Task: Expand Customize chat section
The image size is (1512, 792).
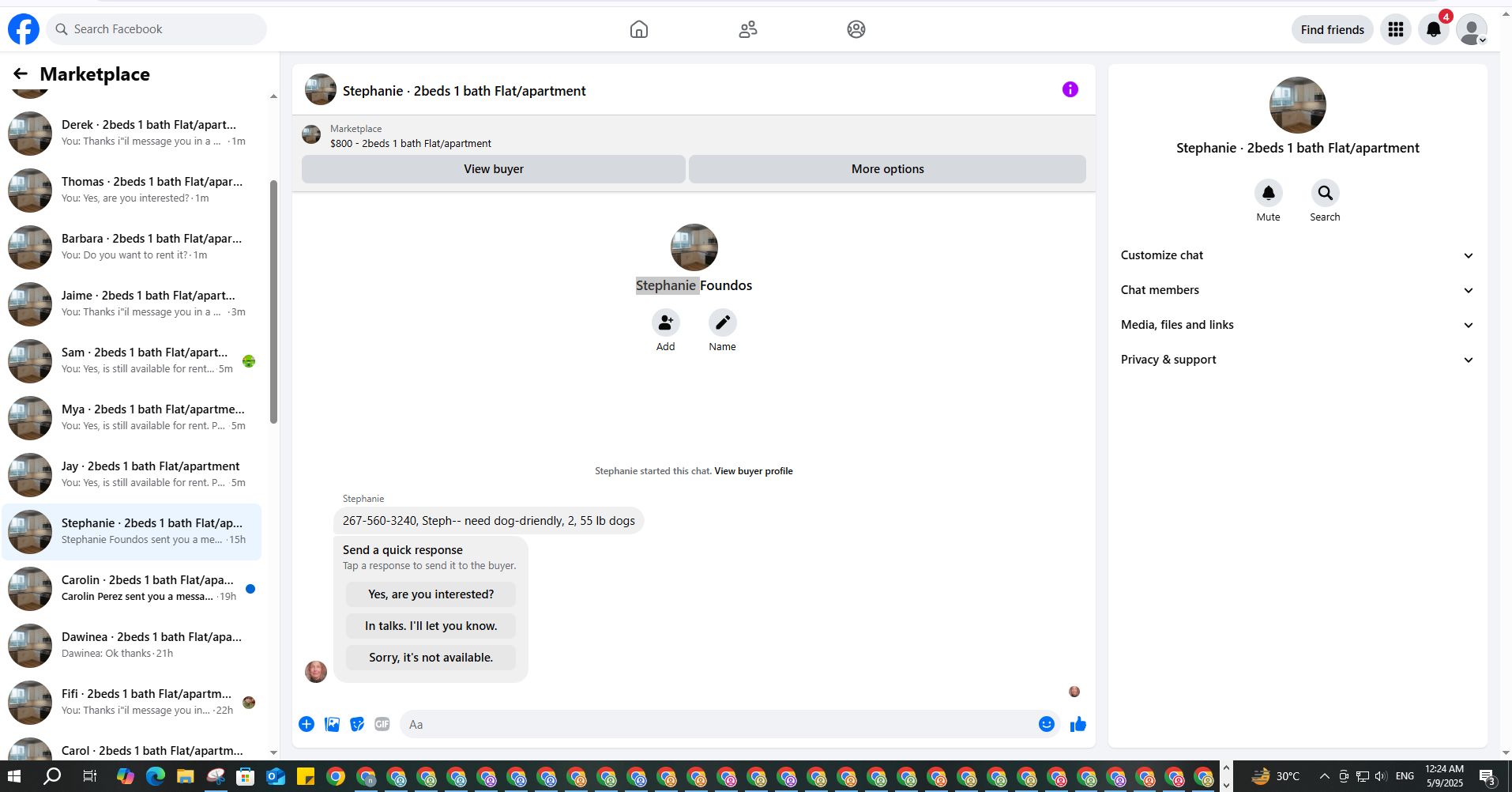Action: pos(1297,255)
